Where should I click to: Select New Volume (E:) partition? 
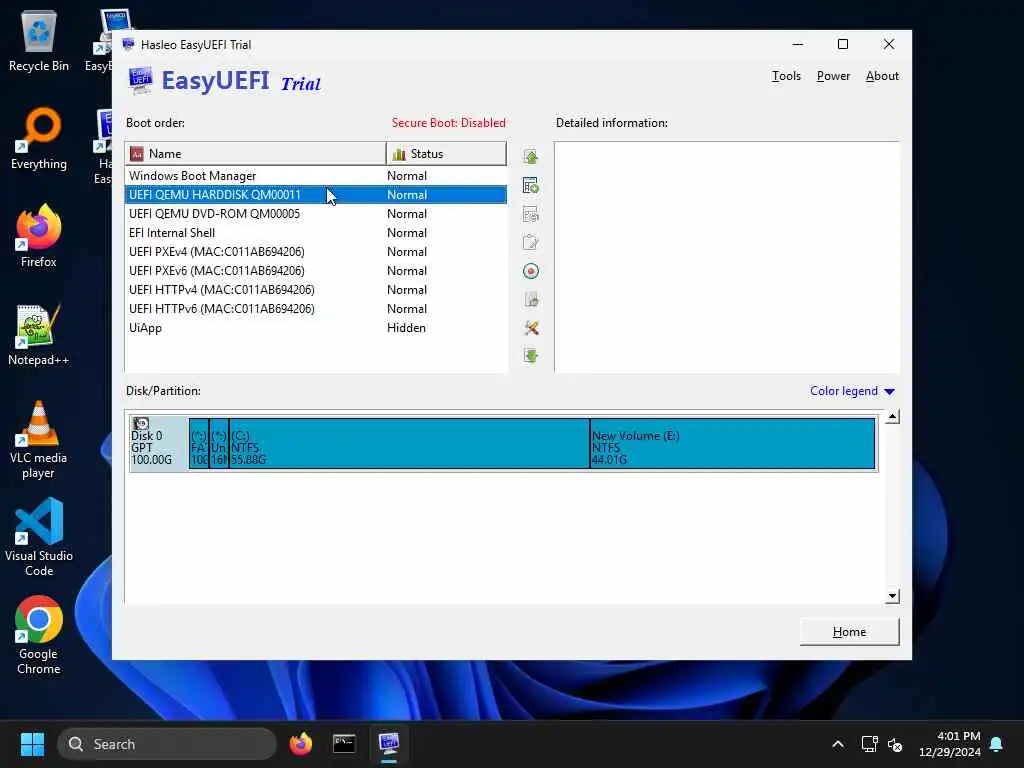pos(732,443)
